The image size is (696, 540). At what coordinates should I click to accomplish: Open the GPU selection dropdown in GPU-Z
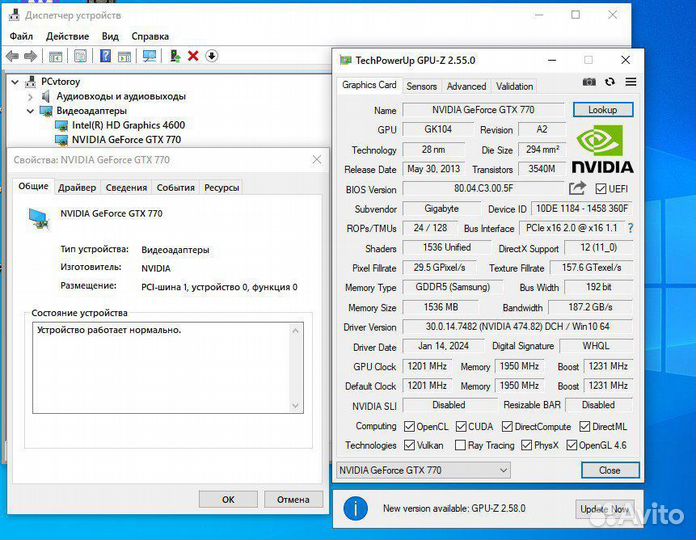423,470
